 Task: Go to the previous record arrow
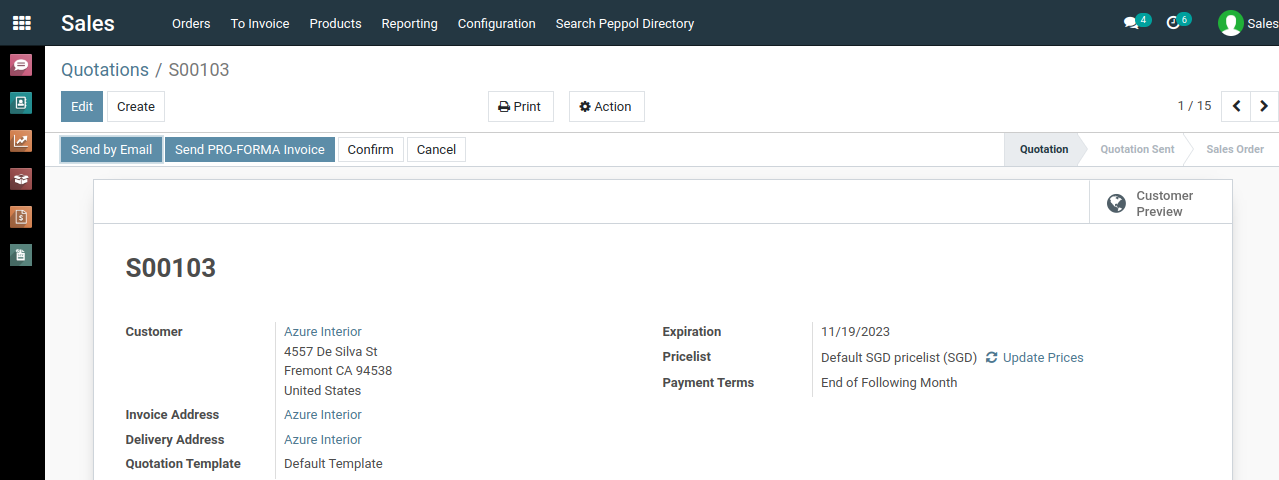(1237, 106)
